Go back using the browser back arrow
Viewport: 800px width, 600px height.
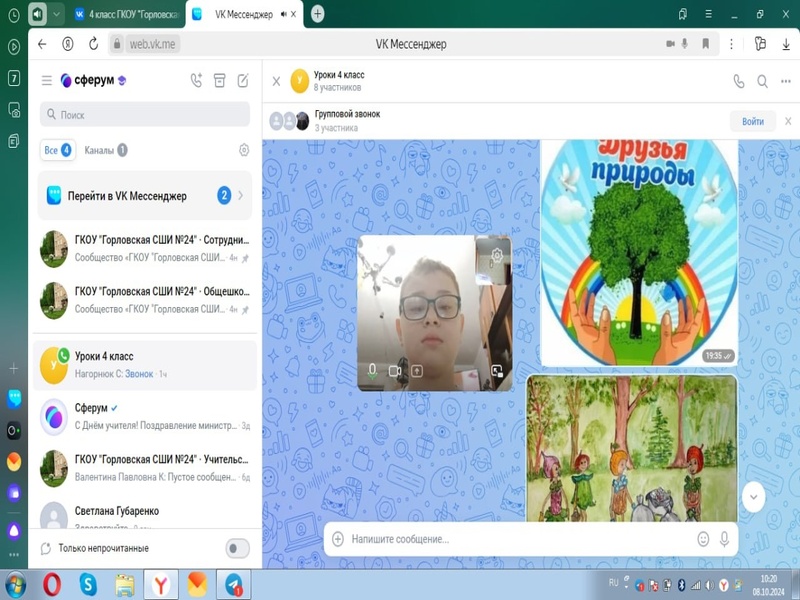click(42, 44)
